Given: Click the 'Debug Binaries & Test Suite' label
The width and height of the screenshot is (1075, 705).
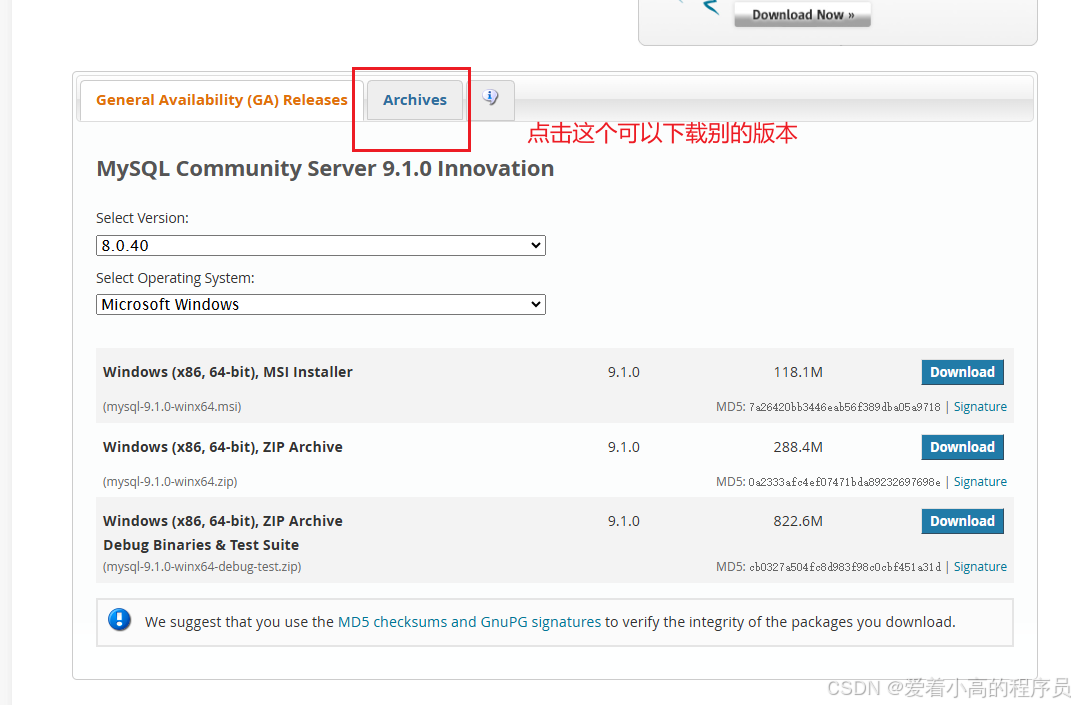Looking at the screenshot, I should tap(201, 545).
